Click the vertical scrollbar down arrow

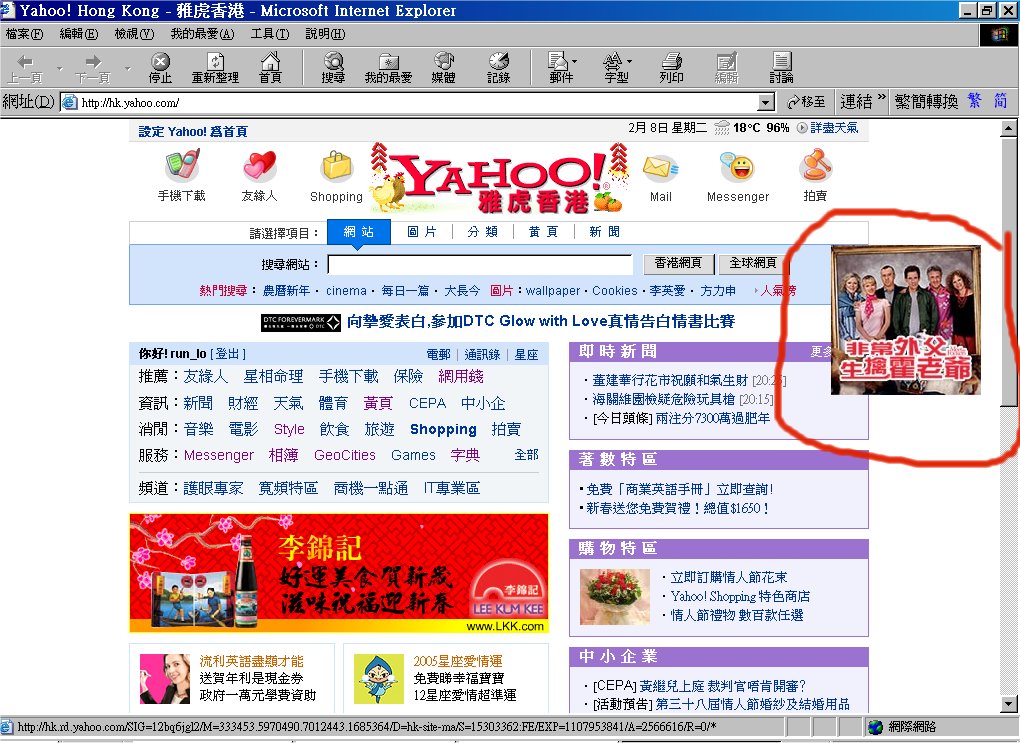point(1009,703)
